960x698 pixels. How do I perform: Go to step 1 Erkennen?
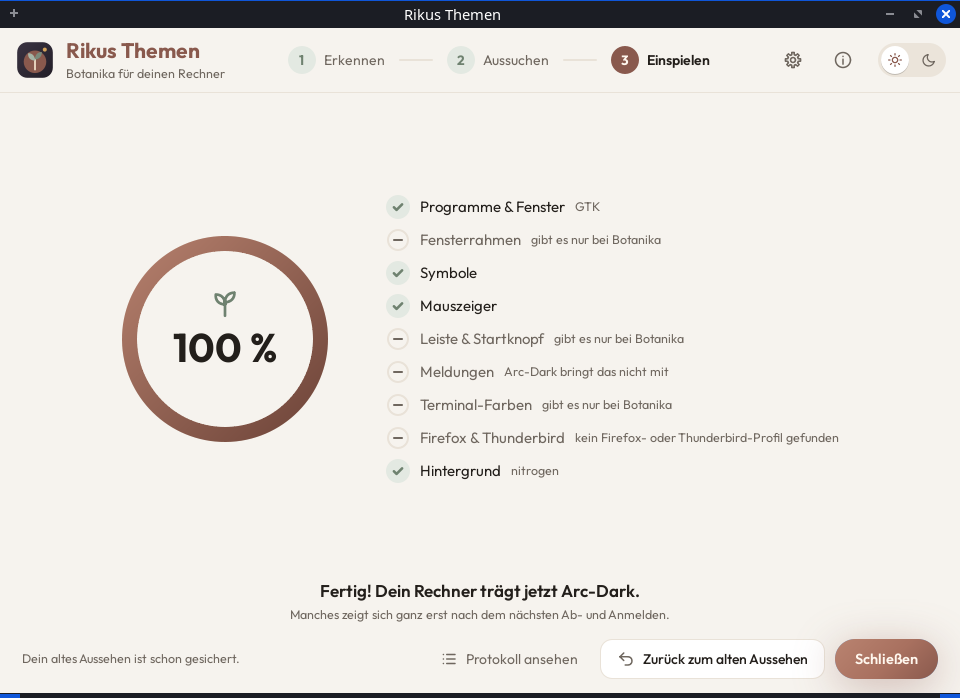(337, 60)
